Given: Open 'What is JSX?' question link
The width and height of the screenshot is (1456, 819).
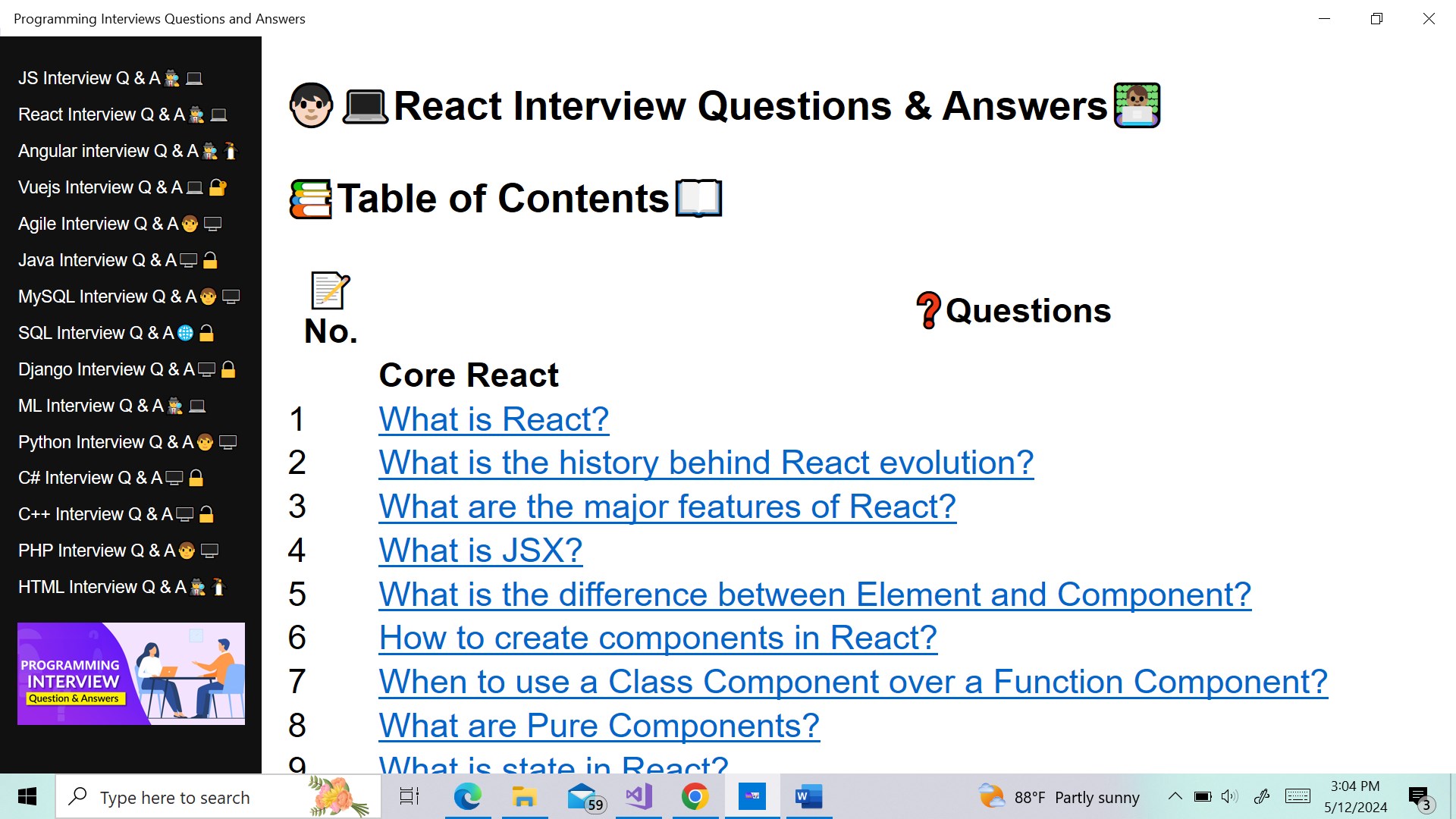Looking at the screenshot, I should (480, 551).
